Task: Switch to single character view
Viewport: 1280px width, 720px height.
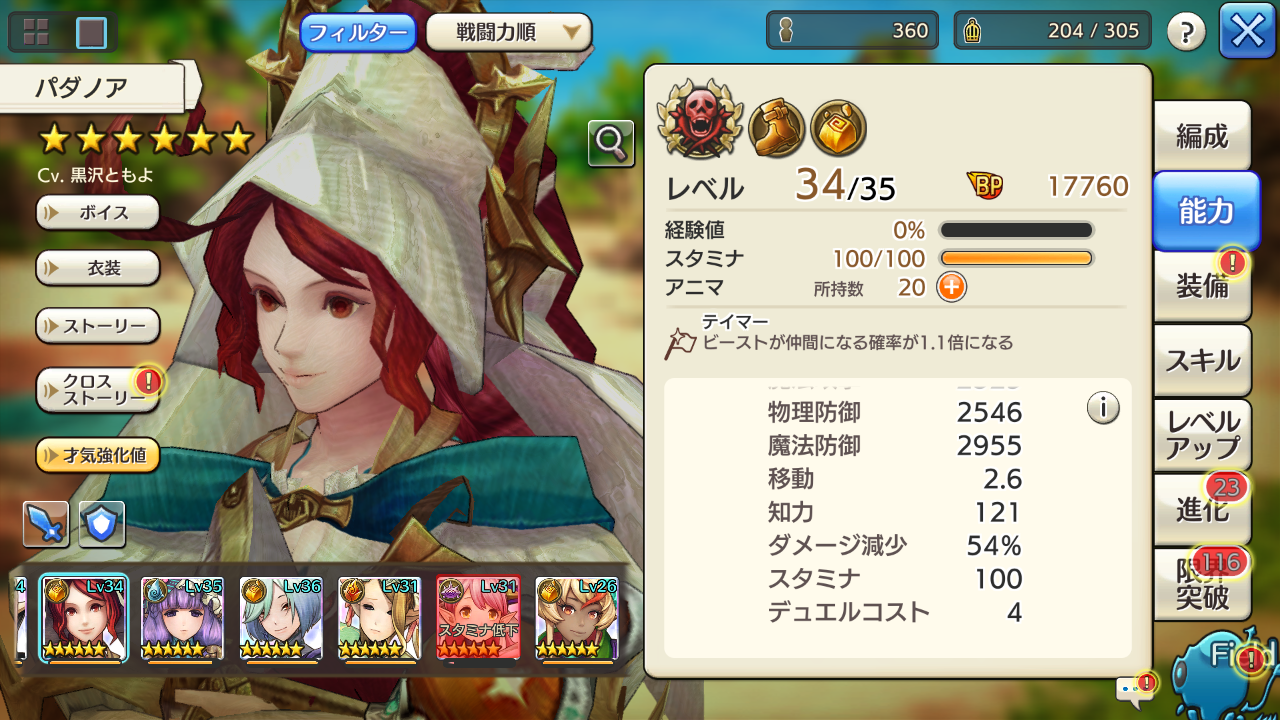Action: point(91,32)
